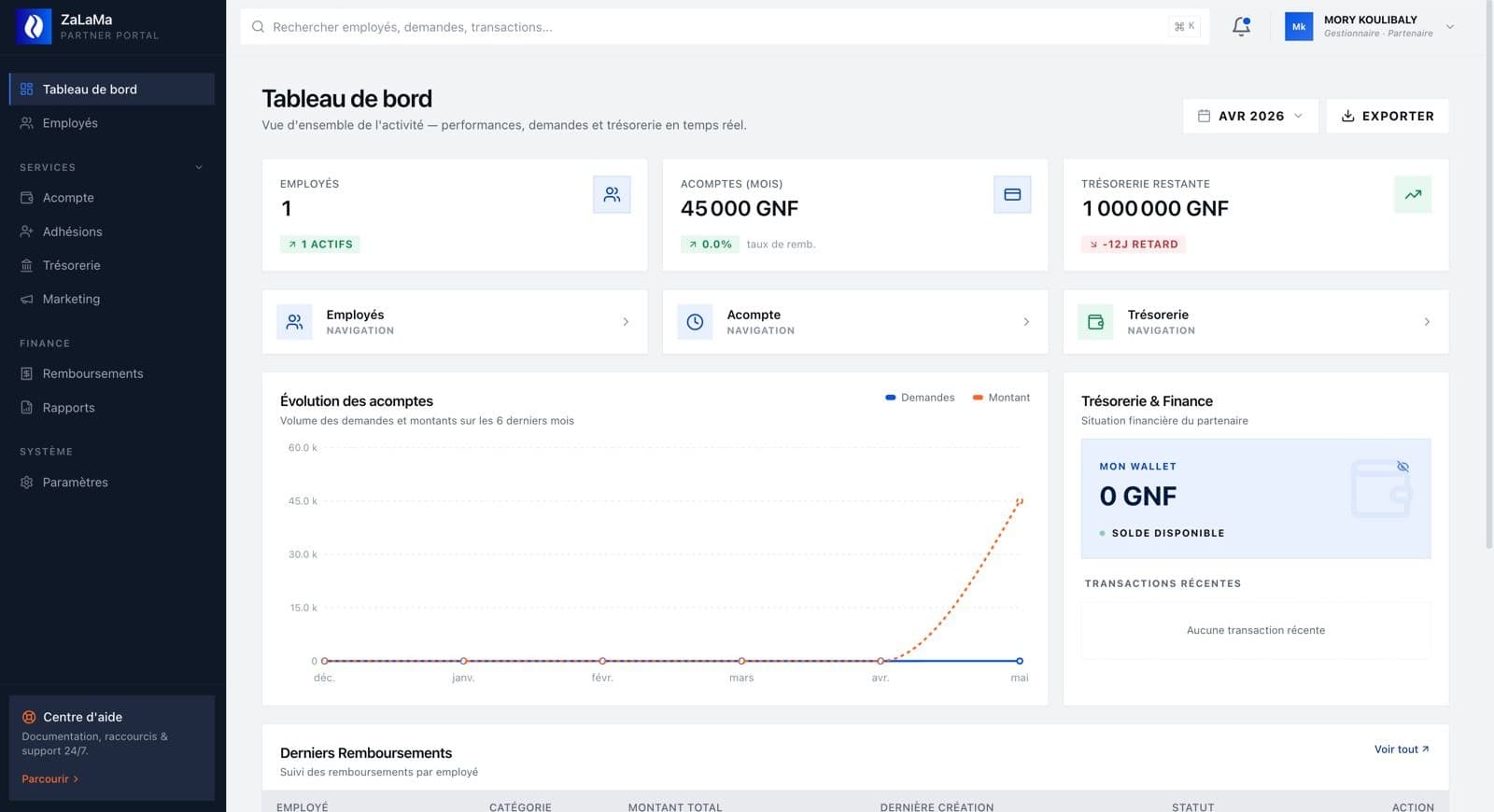Image resolution: width=1494 pixels, height=812 pixels.
Task: Open Acompte in the sidebar
Action: (x=112, y=198)
